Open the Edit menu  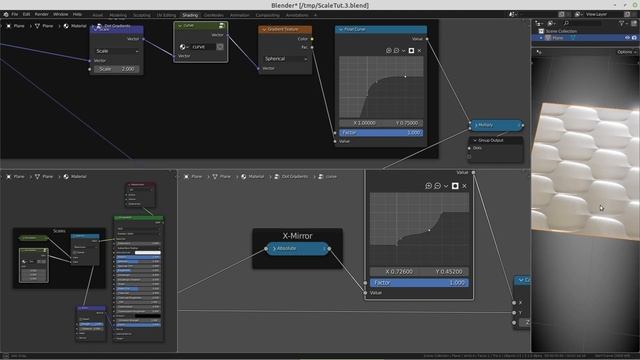27,14
